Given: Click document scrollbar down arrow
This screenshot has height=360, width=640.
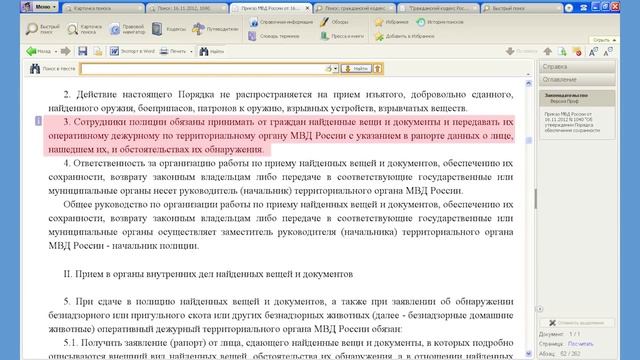Looking at the screenshot, I should pyautogui.click(x=529, y=353).
